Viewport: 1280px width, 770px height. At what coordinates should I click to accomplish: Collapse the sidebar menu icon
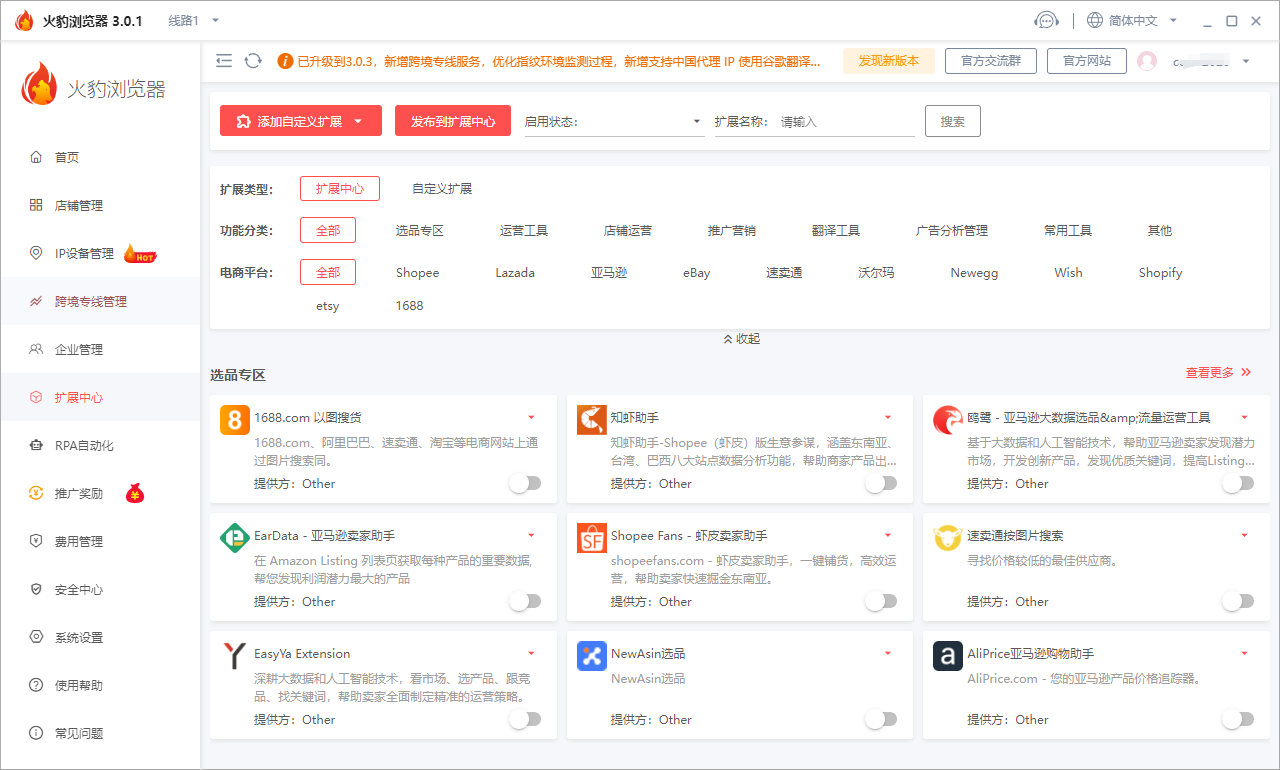[x=224, y=61]
